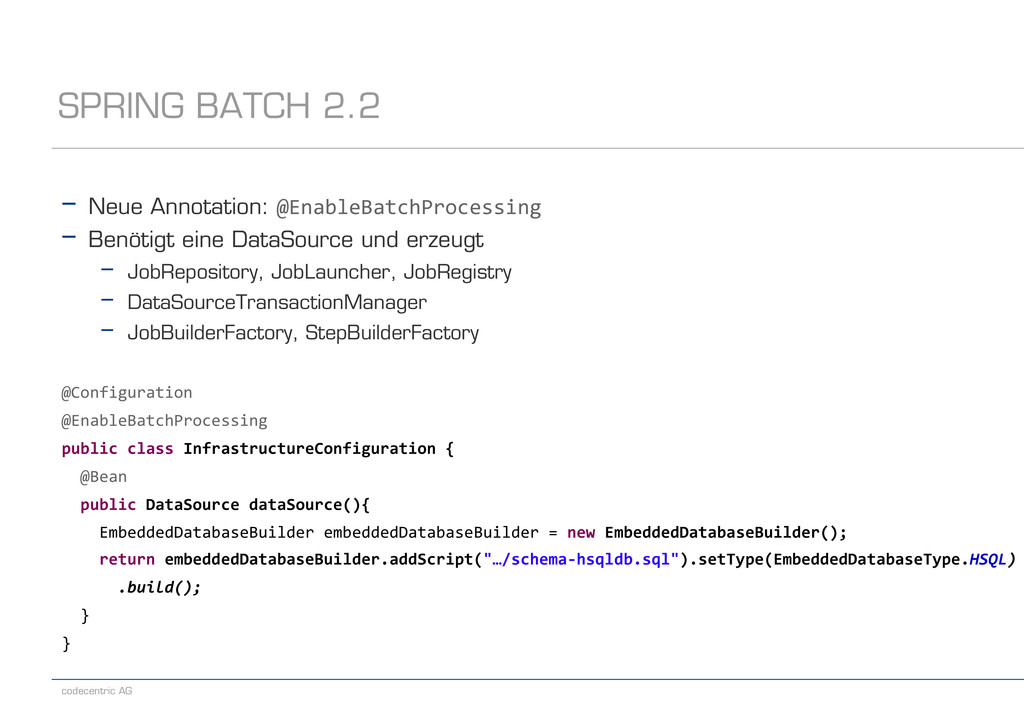Click the "…/schema-hsqldb.sql" string literal
Viewport: 1024px width, 724px height.
click(581, 560)
